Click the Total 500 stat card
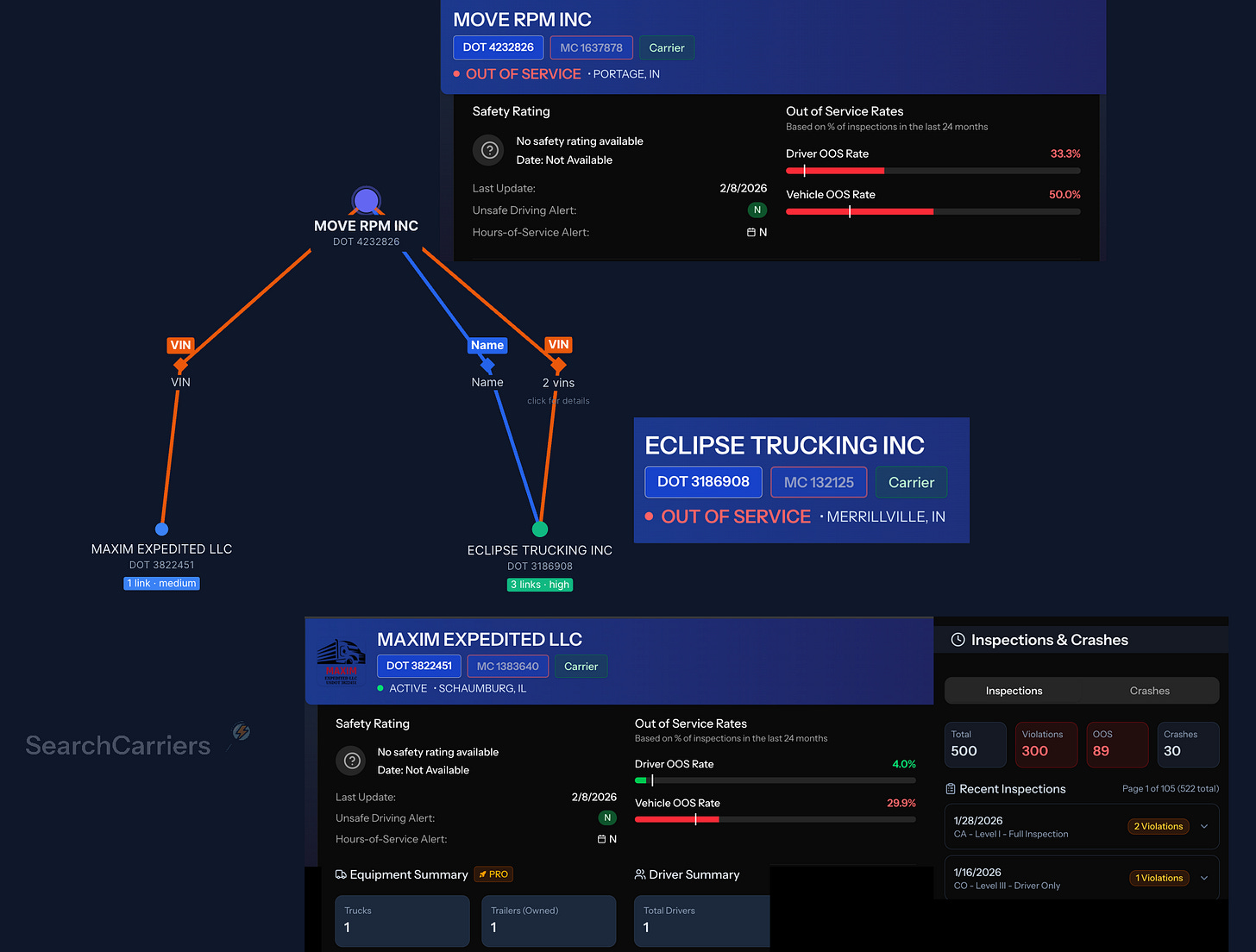This screenshot has height=952, width=1256. point(976,744)
